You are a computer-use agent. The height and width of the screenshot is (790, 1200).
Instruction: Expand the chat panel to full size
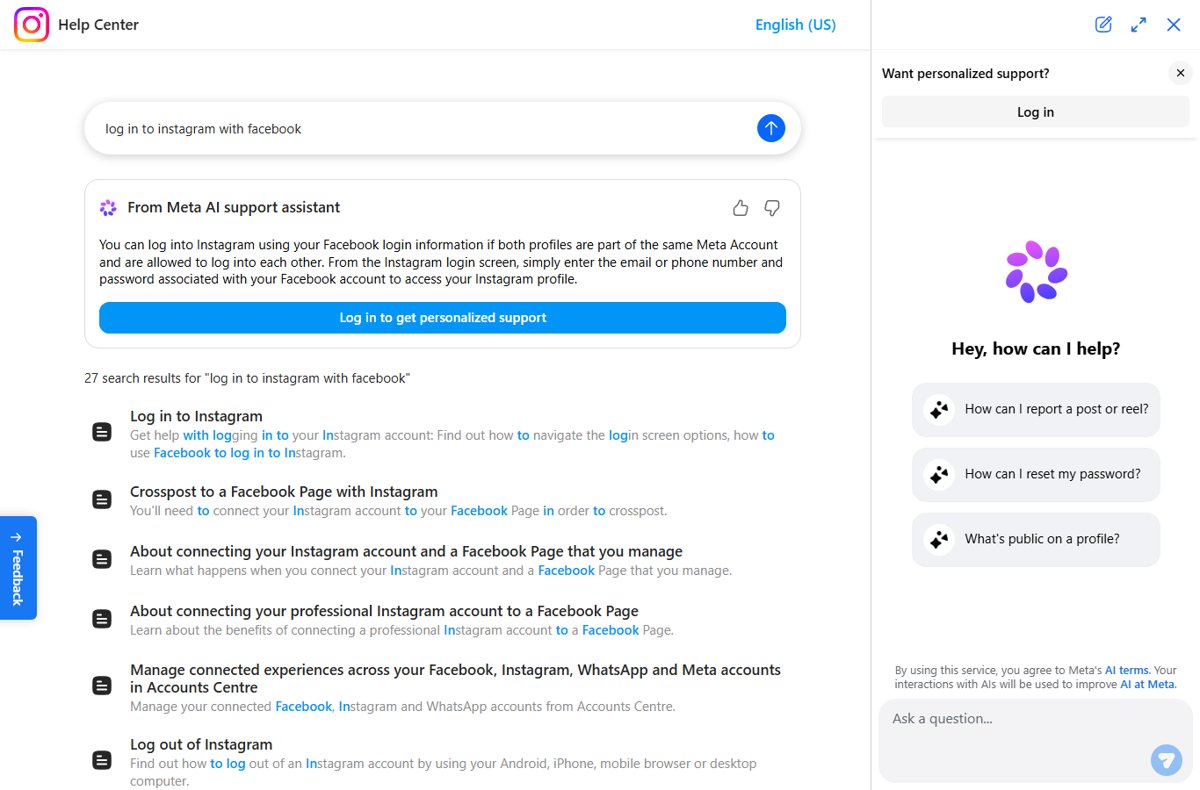click(1138, 25)
